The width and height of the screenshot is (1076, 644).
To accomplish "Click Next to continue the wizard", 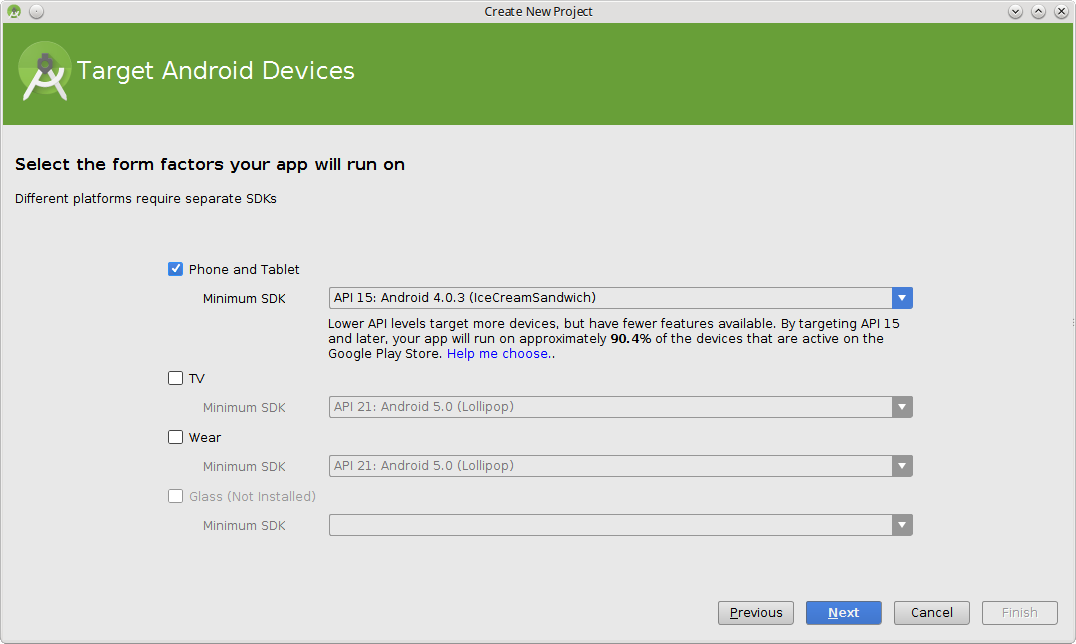I will point(844,613).
